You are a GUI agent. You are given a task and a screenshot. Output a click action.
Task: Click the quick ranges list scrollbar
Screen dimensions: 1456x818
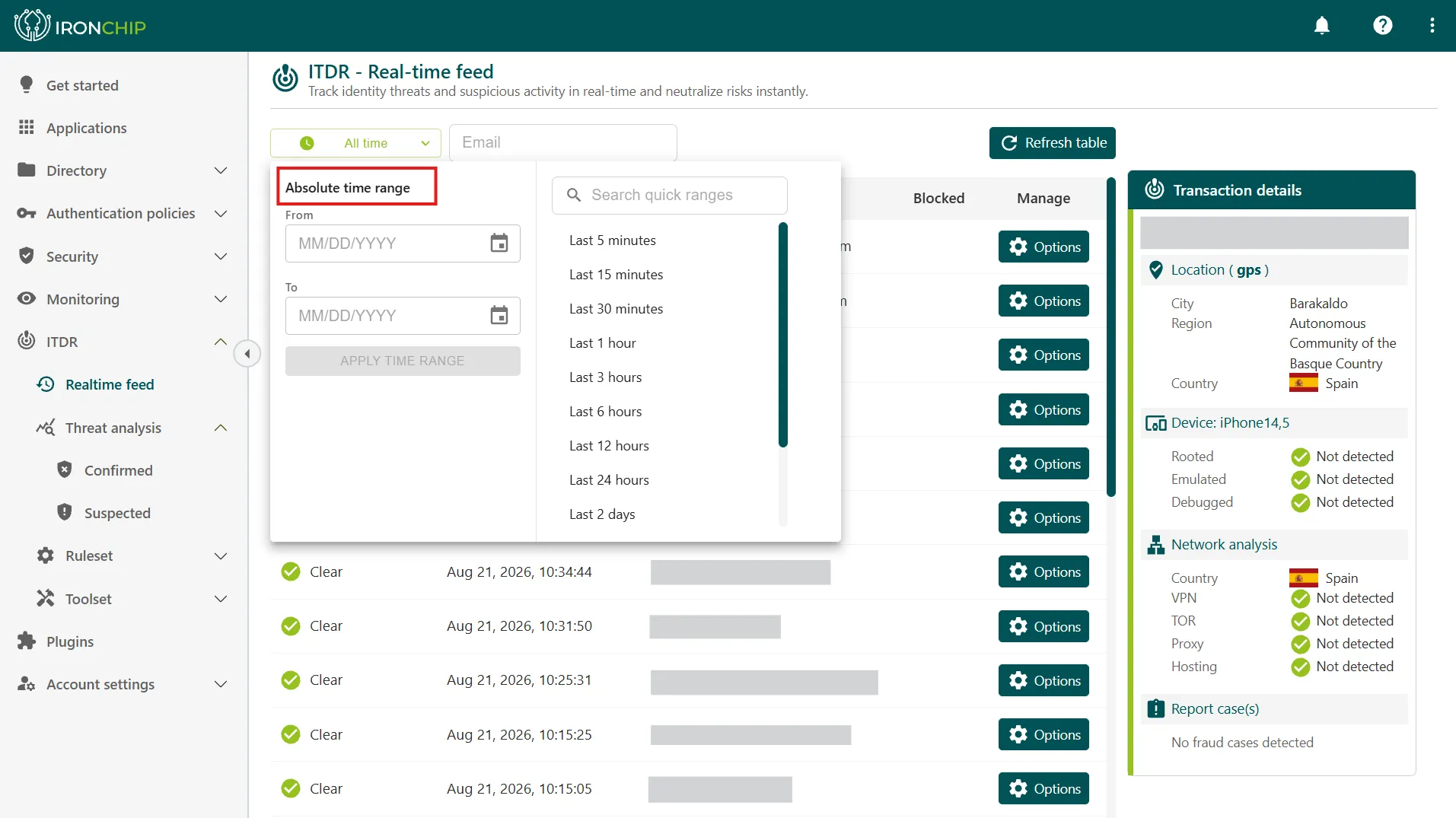coord(783,335)
